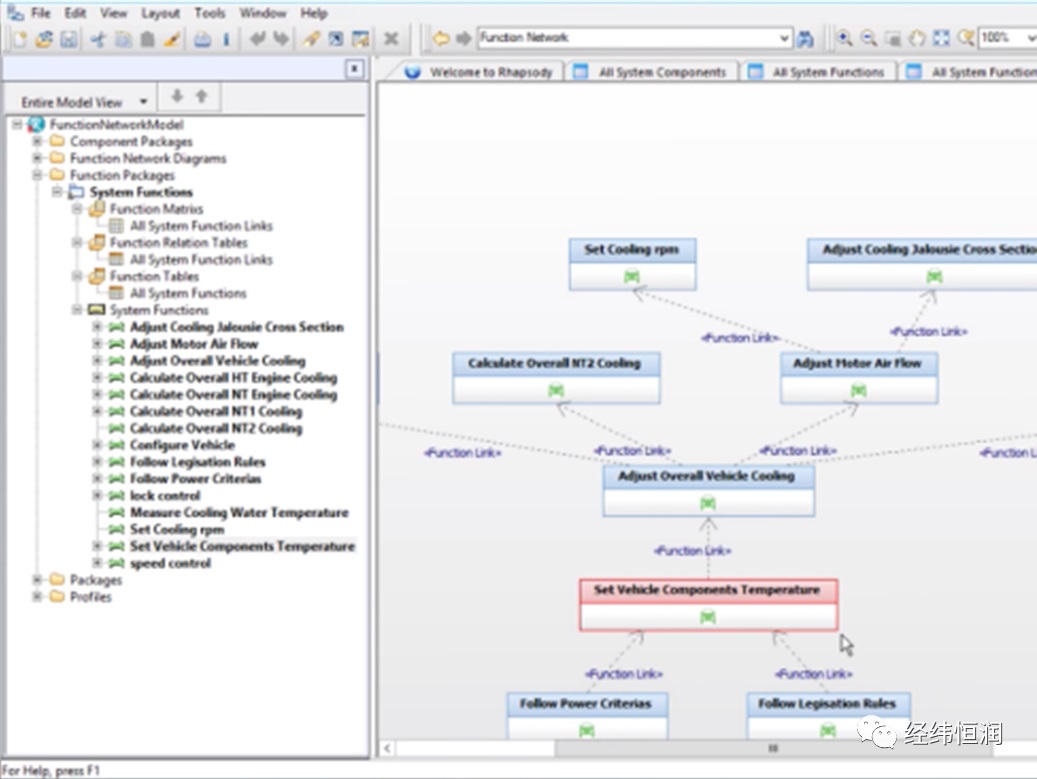Collapse the System Functions package
Image resolution: width=1037 pixels, height=779 pixels.
[x=58, y=192]
